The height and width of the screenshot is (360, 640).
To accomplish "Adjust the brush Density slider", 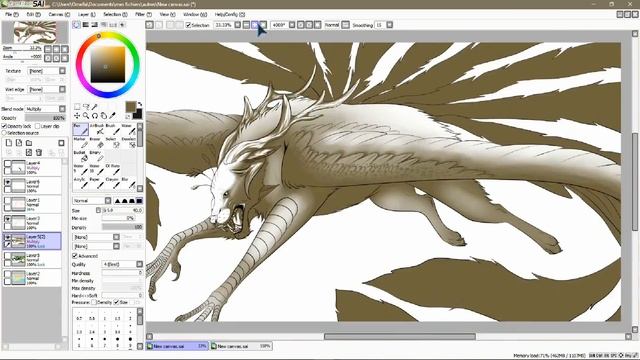I will click(122, 227).
